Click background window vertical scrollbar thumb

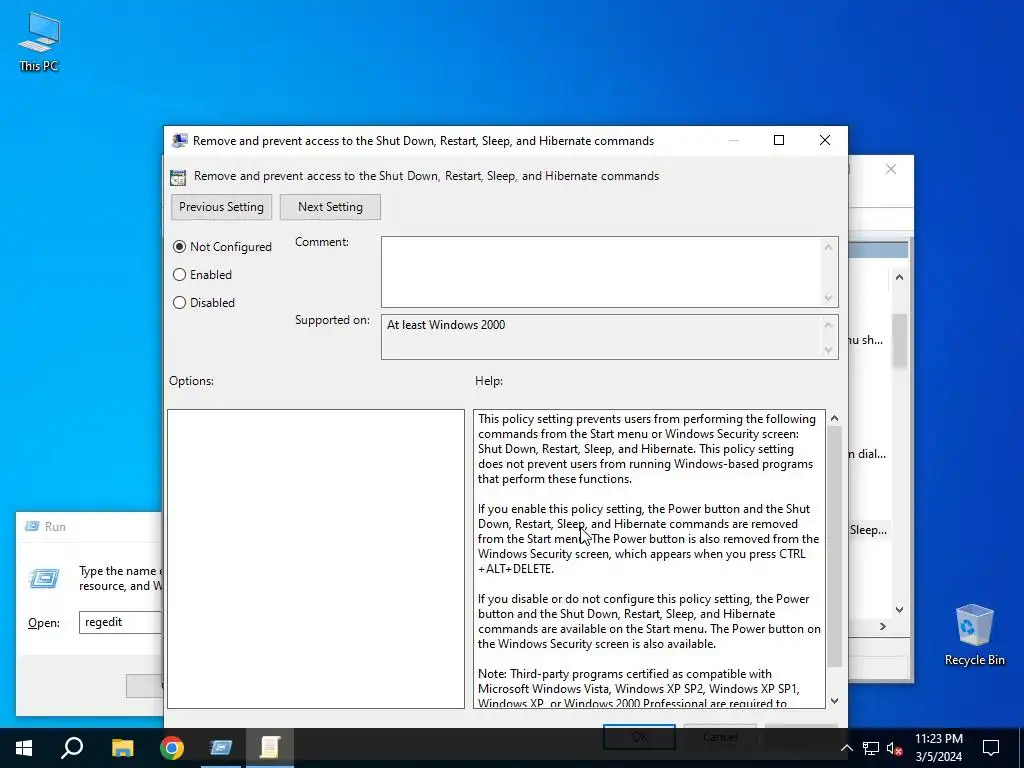click(899, 341)
